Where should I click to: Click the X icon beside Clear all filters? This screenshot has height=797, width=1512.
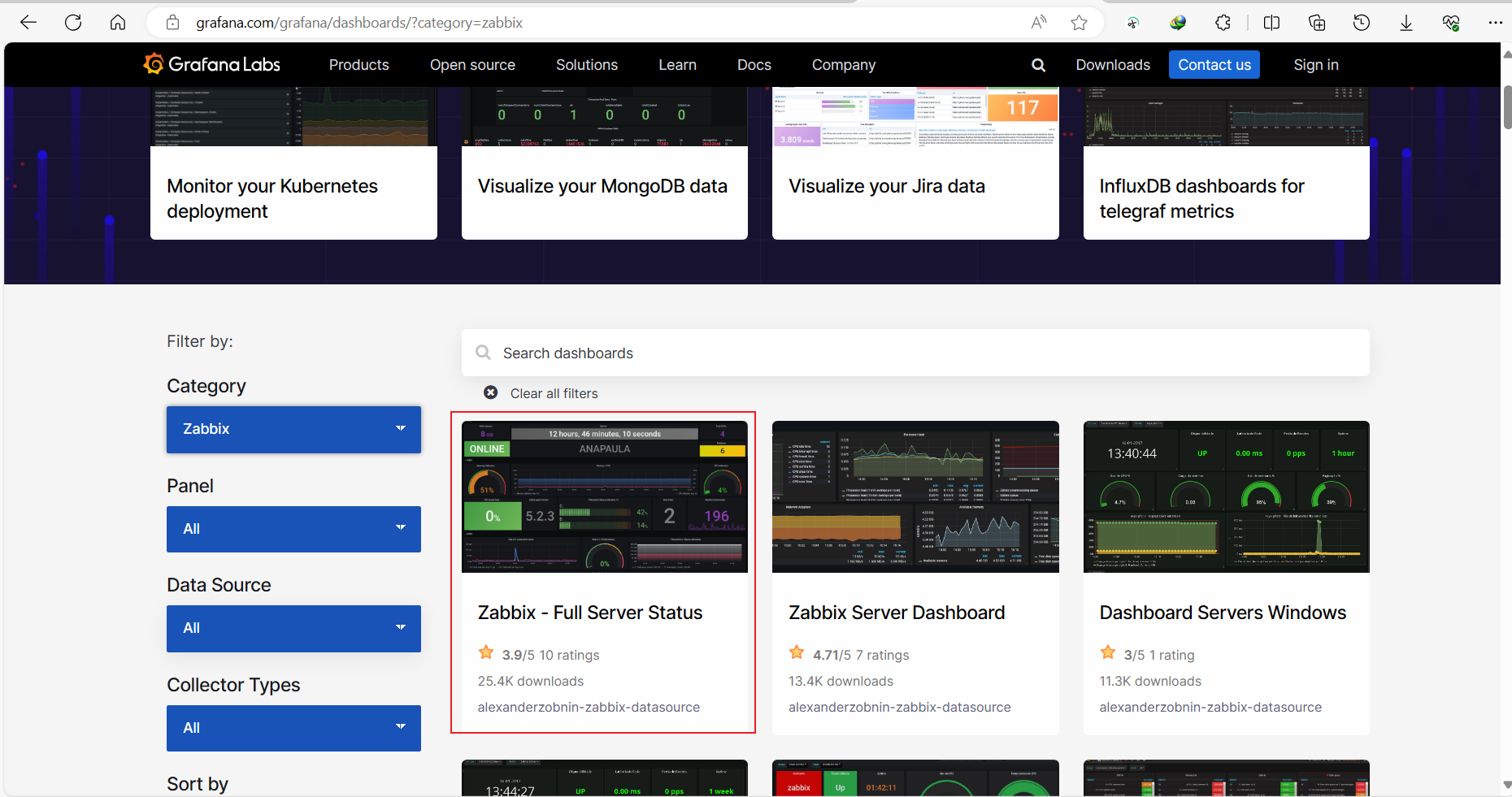coord(491,392)
